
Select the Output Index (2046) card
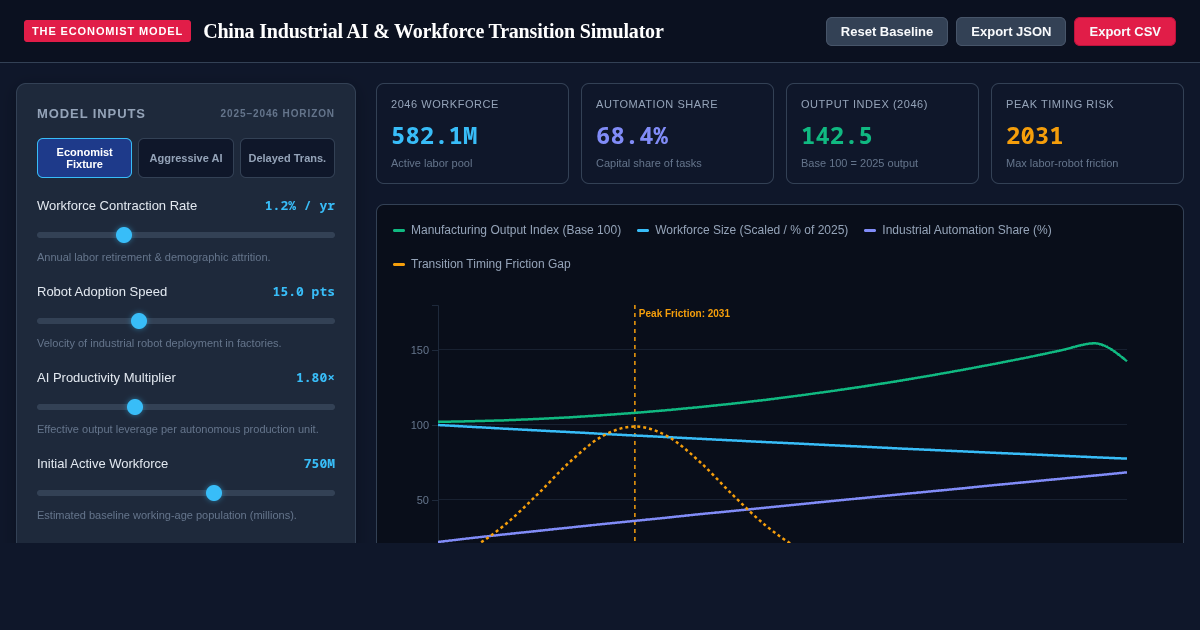coord(882,133)
